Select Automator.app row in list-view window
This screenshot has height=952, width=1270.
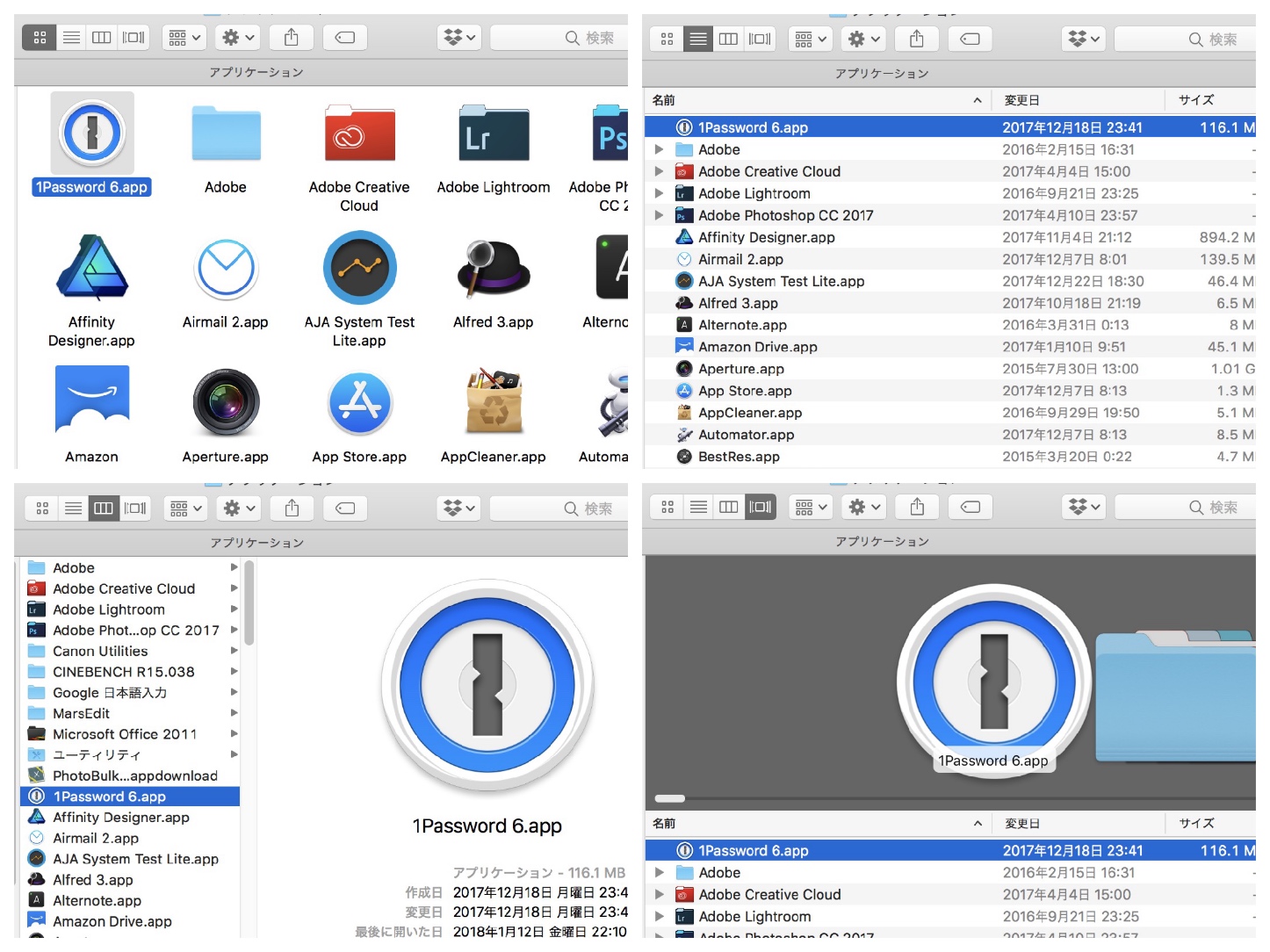coord(950,435)
